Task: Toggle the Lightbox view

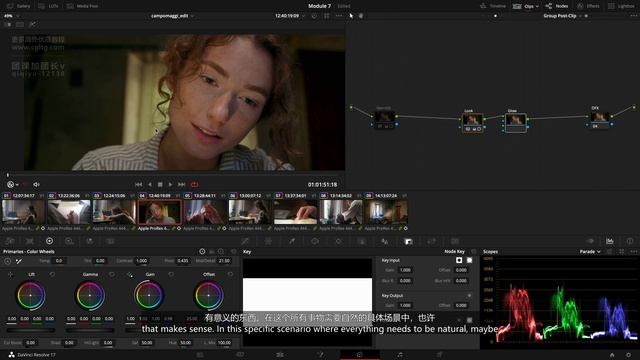Action: pos(621,6)
